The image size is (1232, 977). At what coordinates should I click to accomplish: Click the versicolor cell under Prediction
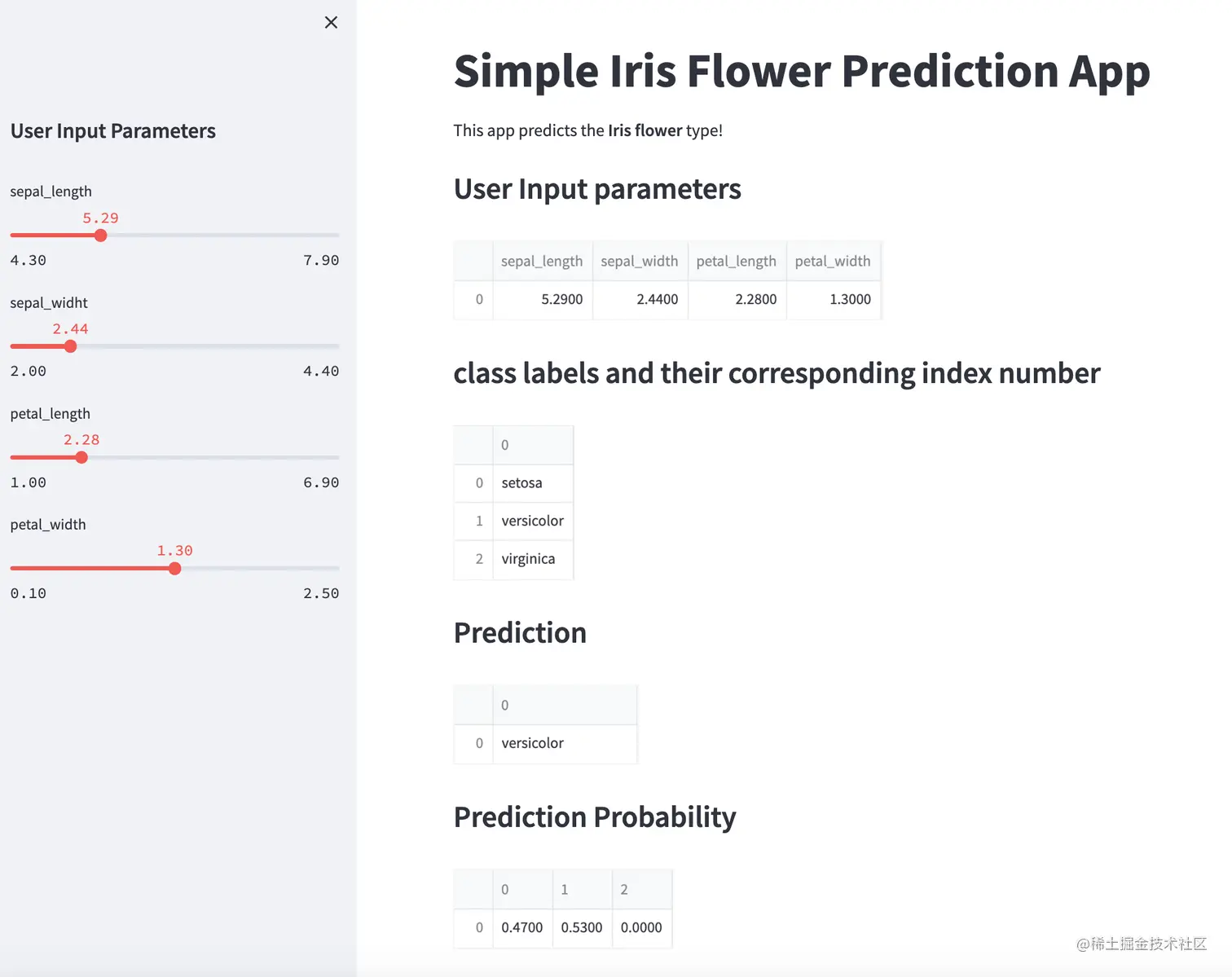[533, 742]
